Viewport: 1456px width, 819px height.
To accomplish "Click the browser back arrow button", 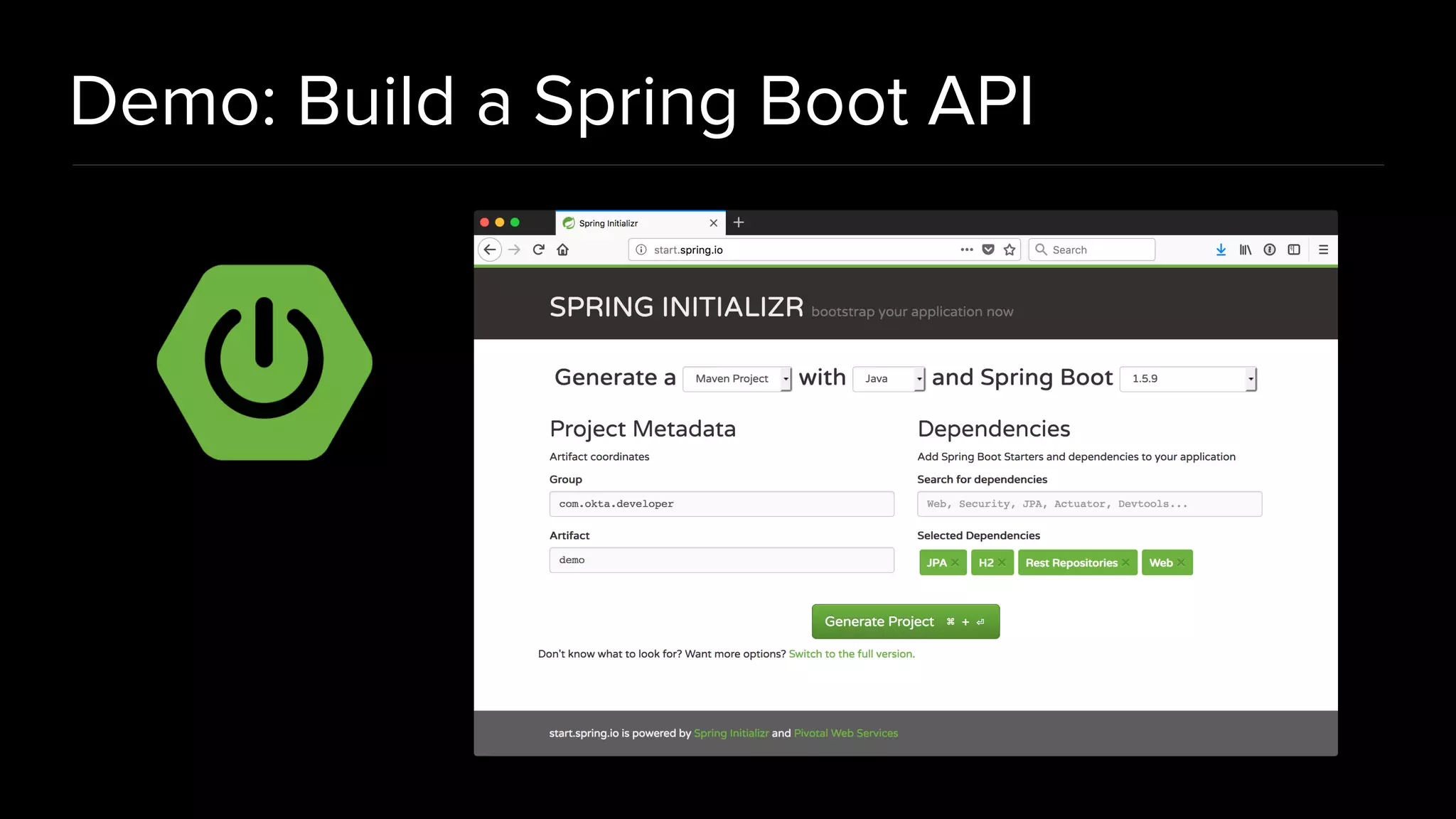I will pyautogui.click(x=489, y=250).
